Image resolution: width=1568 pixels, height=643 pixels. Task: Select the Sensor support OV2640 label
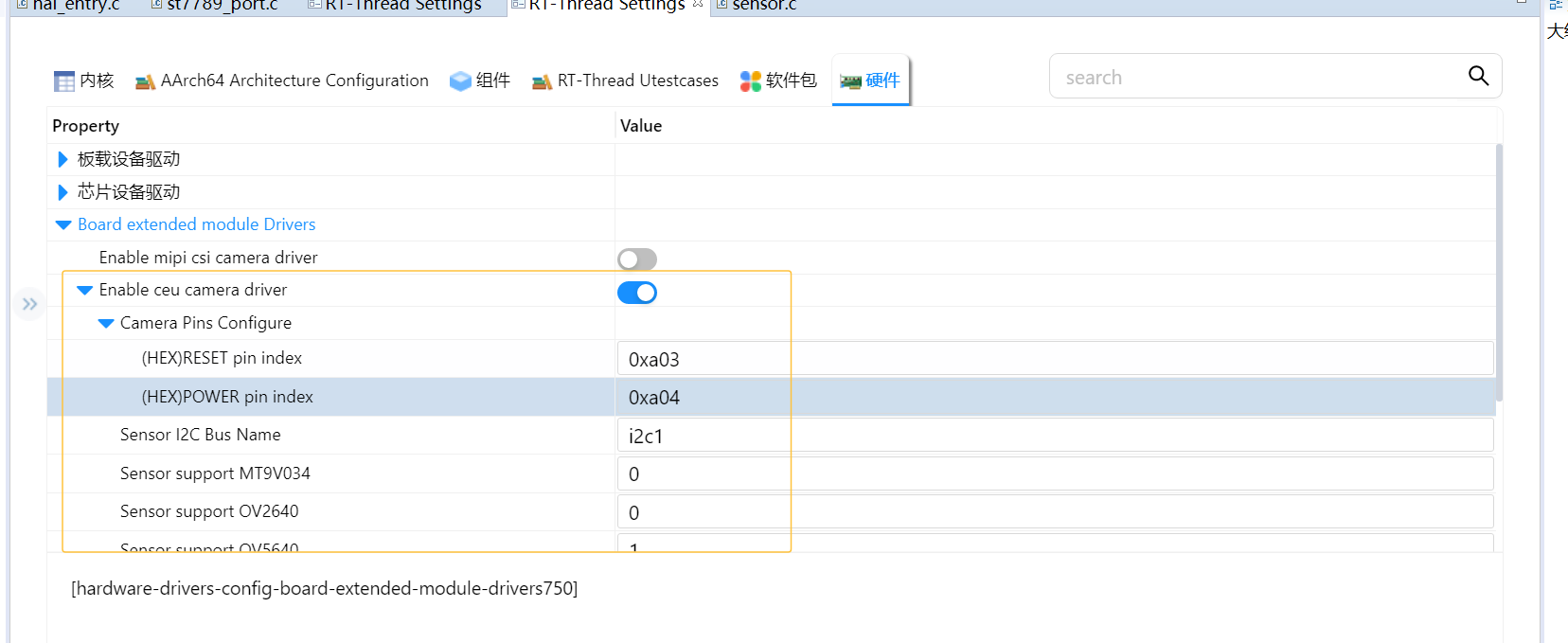[209, 511]
